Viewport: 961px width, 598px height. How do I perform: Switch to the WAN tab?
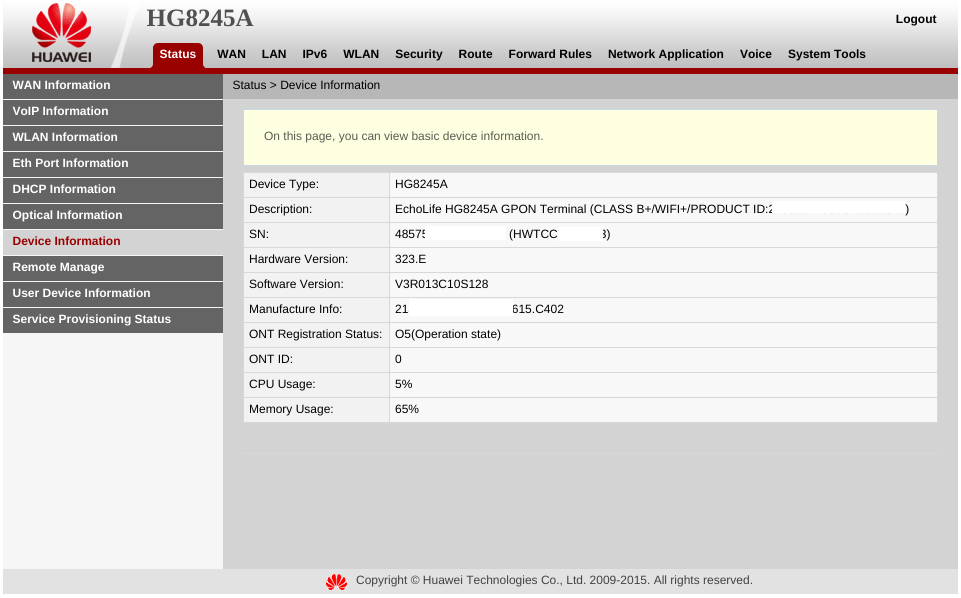231,54
